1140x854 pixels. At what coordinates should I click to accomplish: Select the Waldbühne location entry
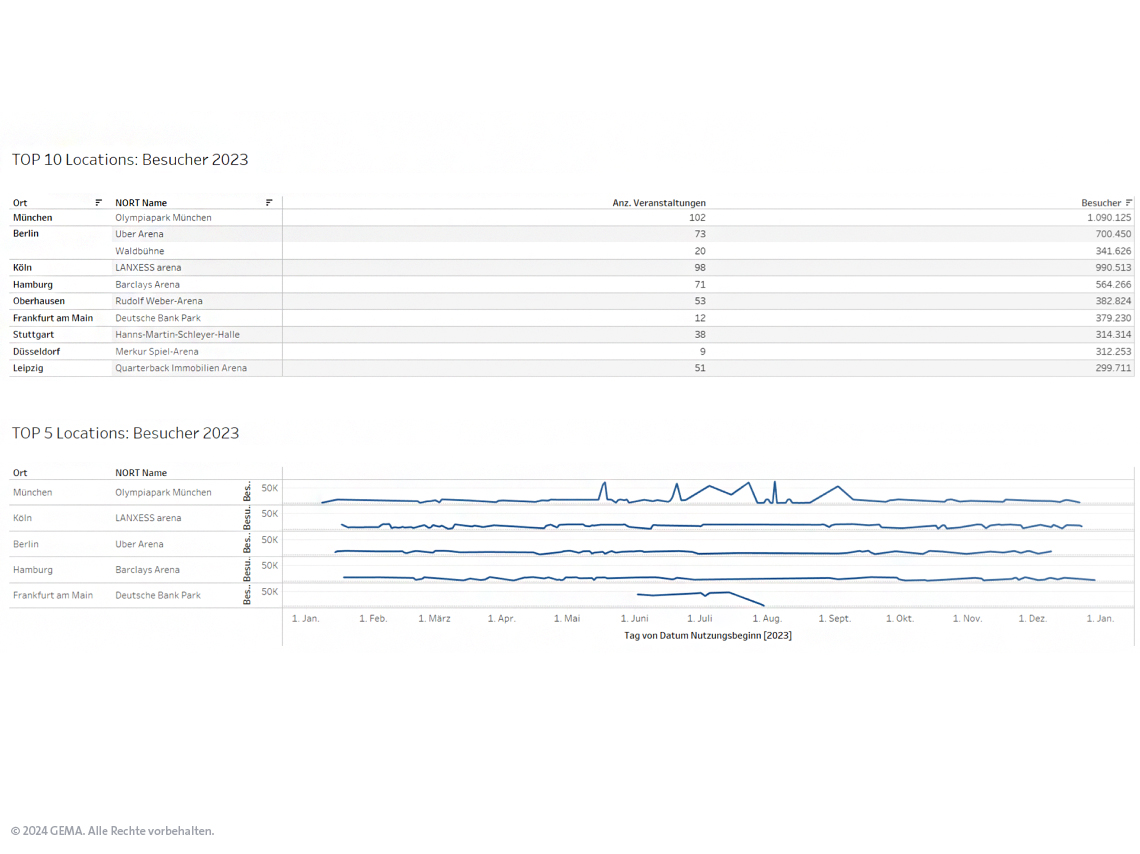tap(139, 251)
